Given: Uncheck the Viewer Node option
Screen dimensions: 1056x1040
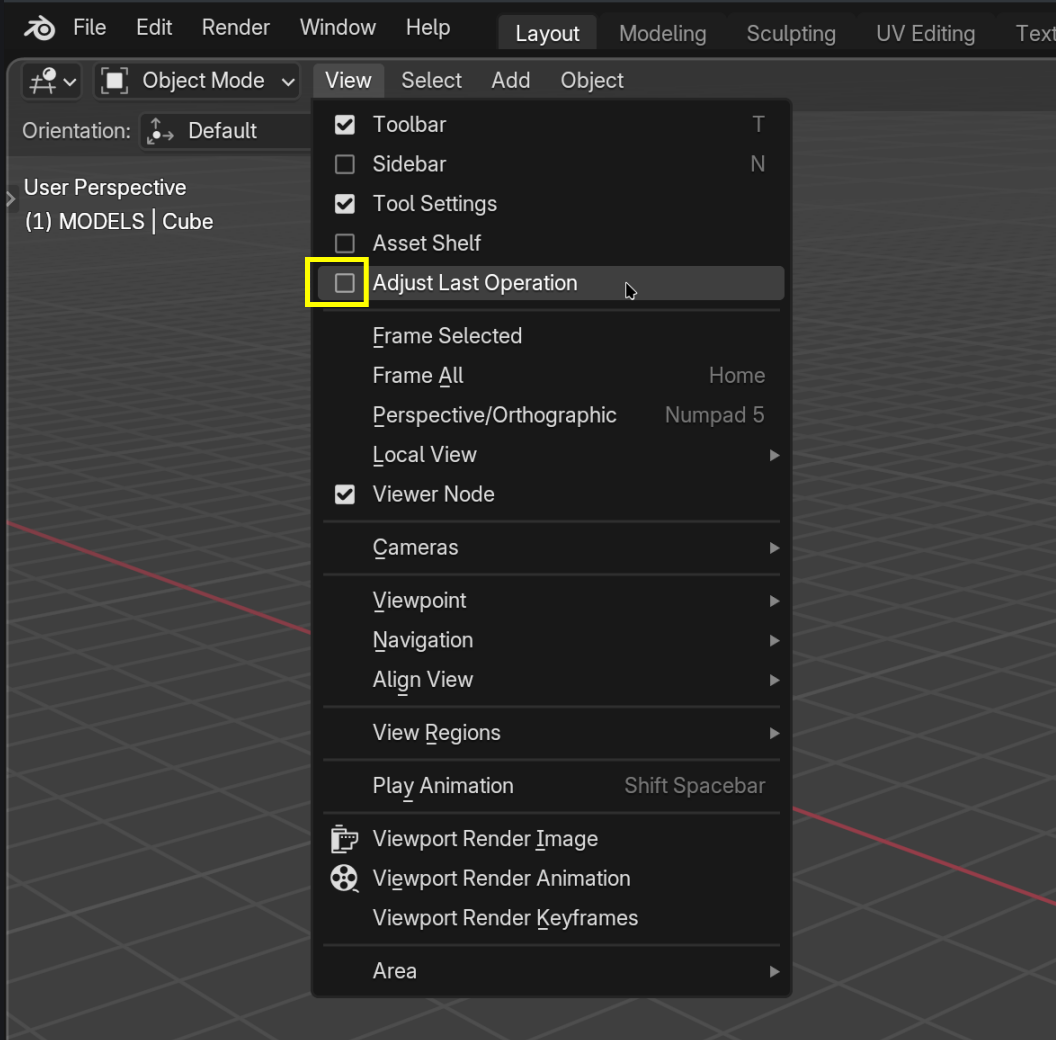Looking at the screenshot, I should tap(345, 494).
